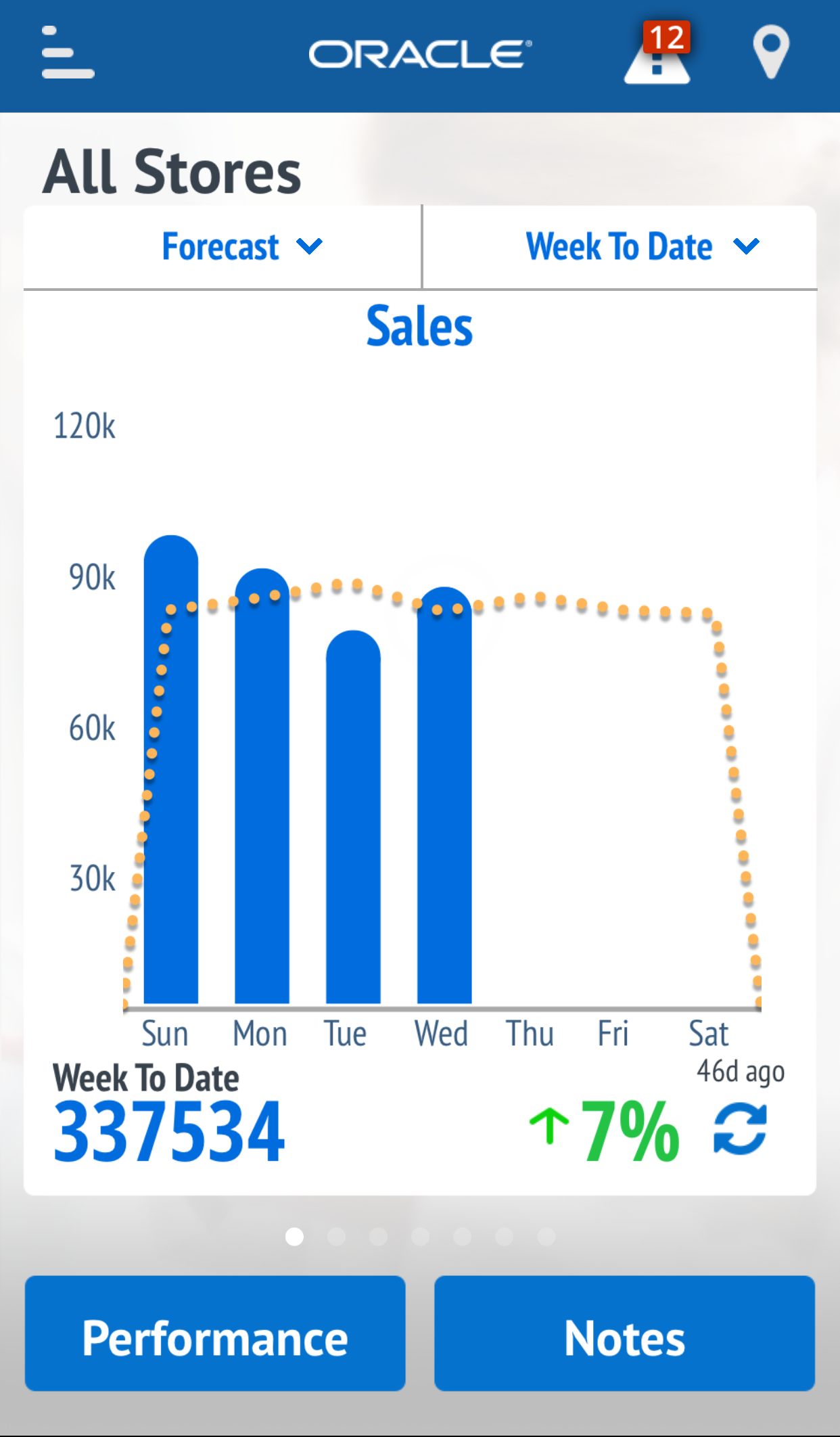Select the first page indicator dot

pyautogui.click(x=294, y=1237)
